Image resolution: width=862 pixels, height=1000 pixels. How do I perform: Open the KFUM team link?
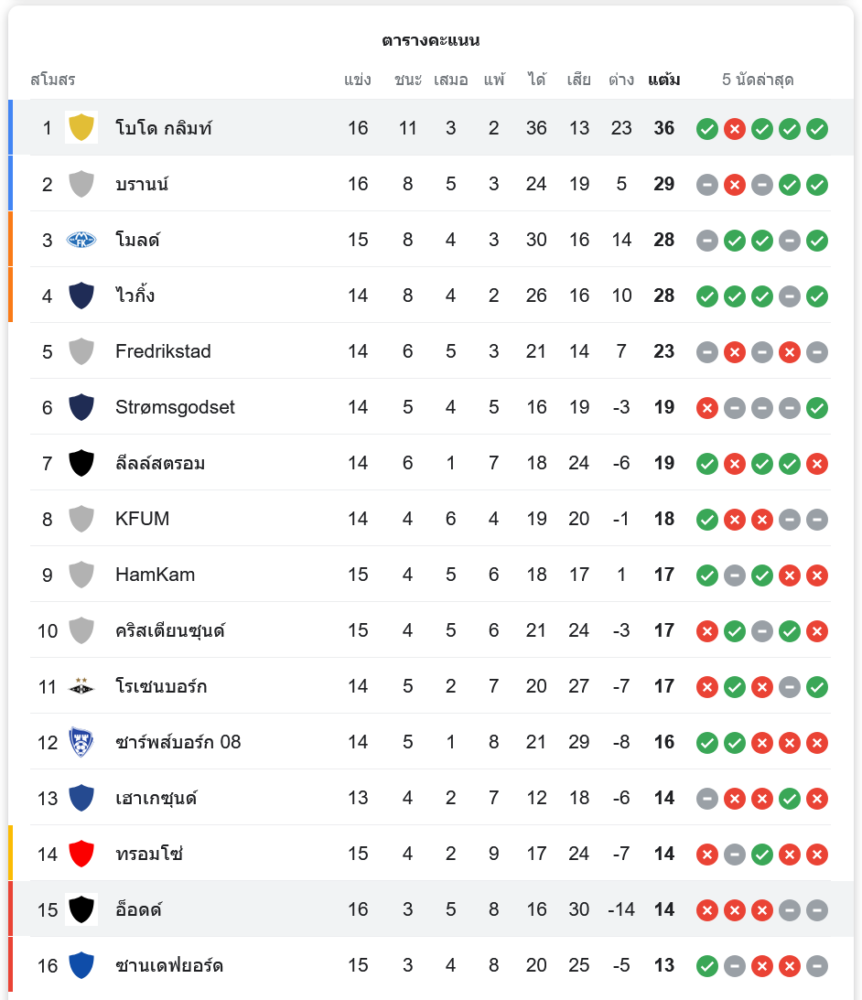(142, 518)
